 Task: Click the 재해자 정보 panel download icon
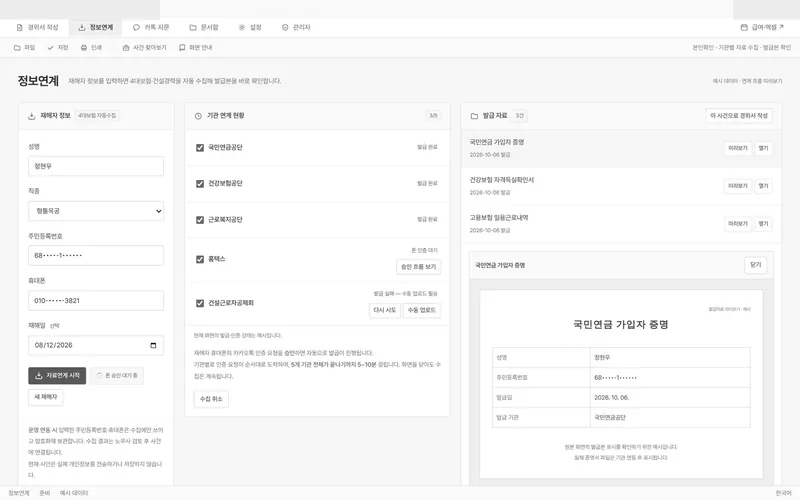pyautogui.click(x=32, y=116)
